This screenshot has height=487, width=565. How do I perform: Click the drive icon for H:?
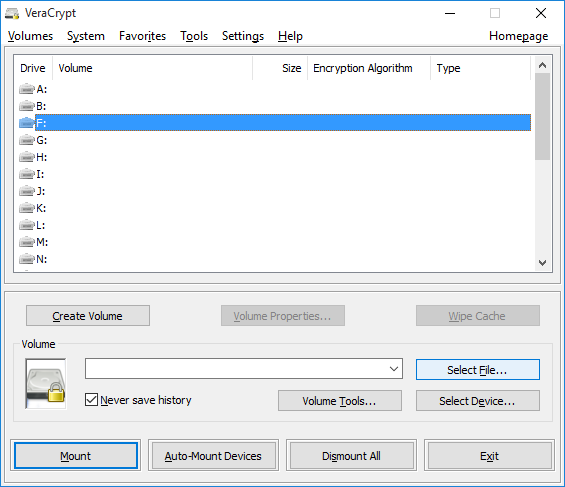tap(27, 157)
